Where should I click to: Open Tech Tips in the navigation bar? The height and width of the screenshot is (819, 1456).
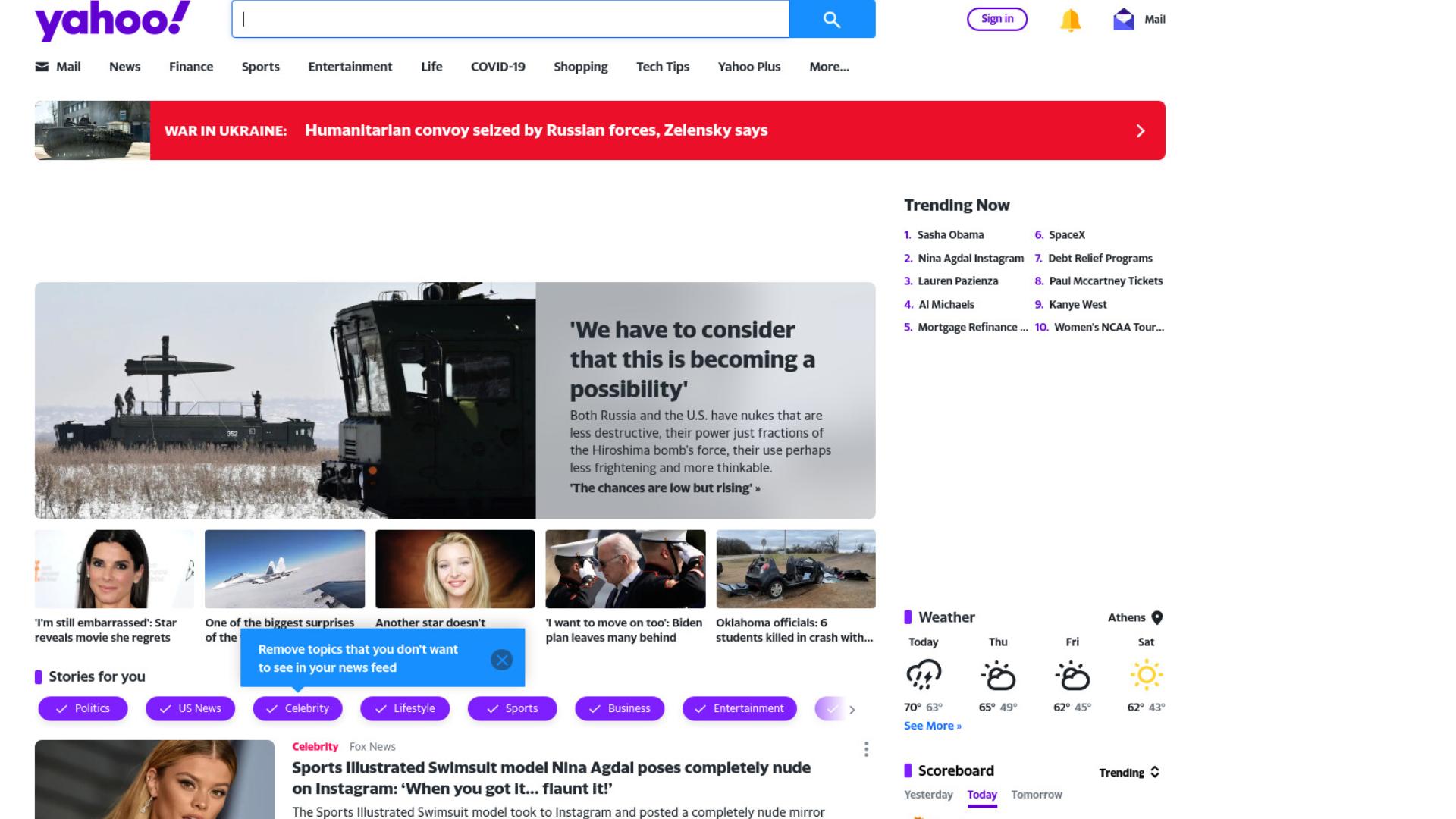tap(663, 67)
